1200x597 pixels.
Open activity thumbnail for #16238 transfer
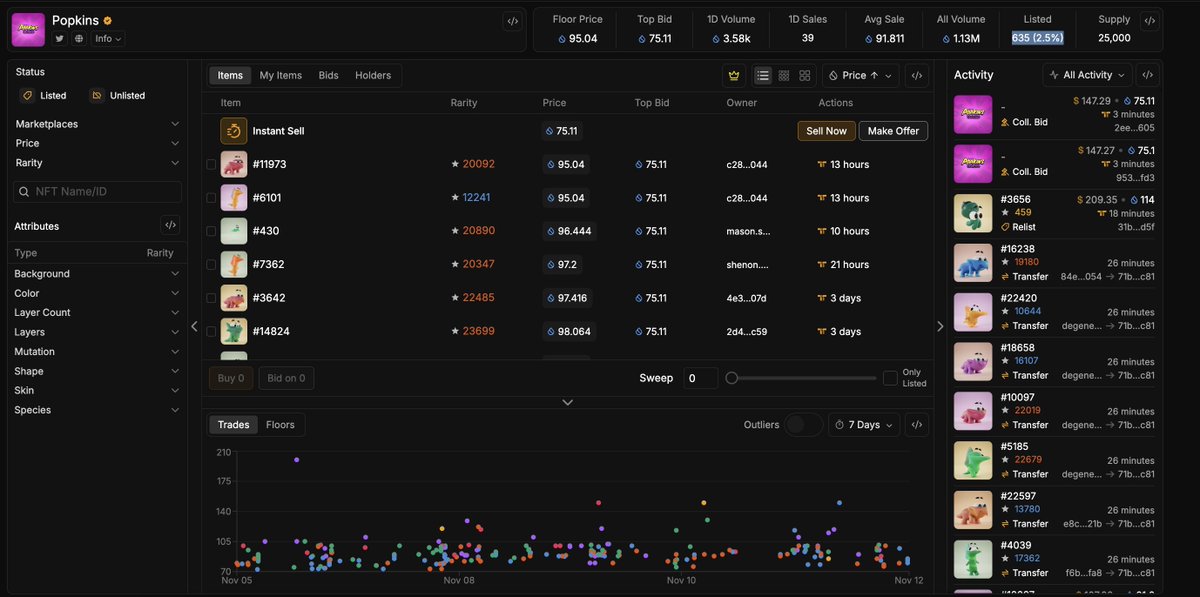pyautogui.click(x=972, y=262)
